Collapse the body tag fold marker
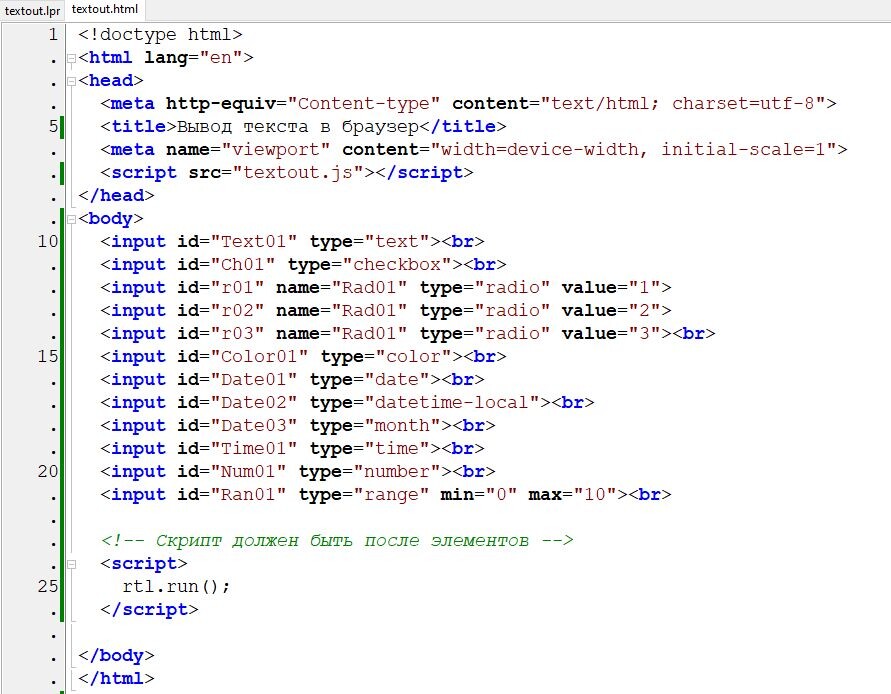This screenshot has width=891, height=694. [72, 219]
